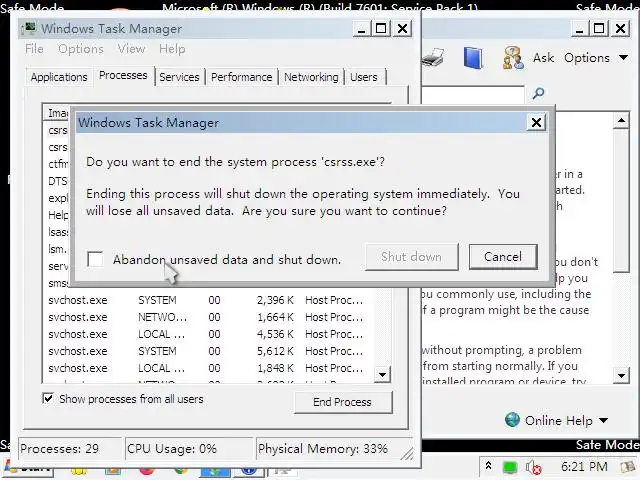This screenshot has width=640, height=480.
Task: Click the blue book Browse Help icon
Action: pos(473,58)
